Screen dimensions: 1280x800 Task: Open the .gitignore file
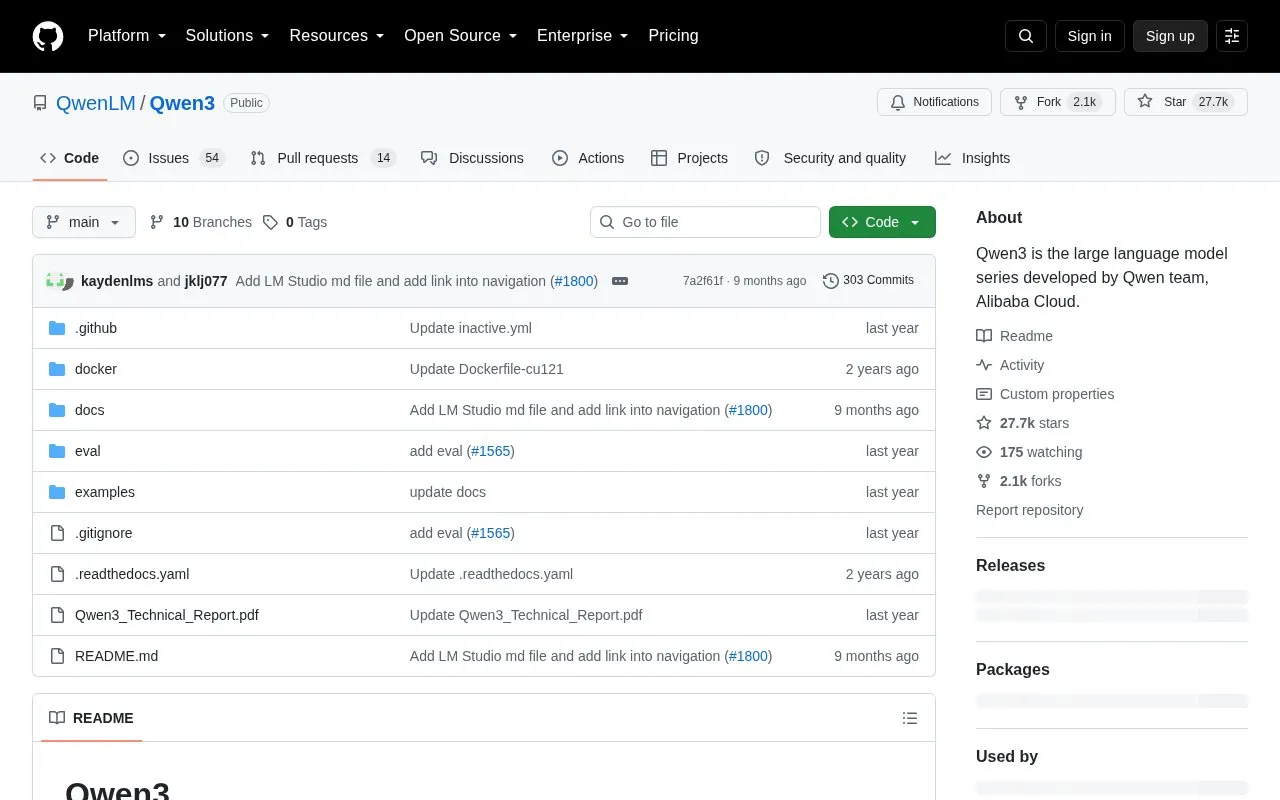104,533
